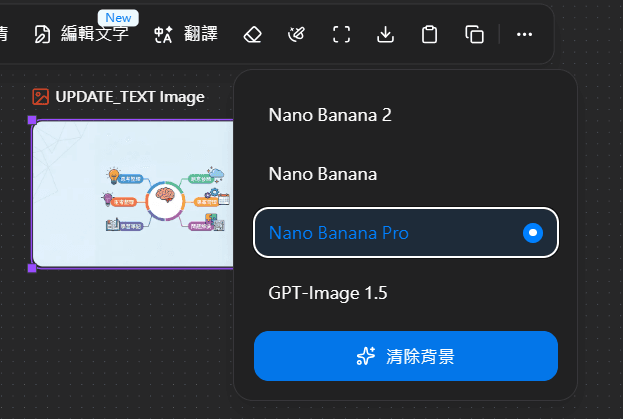The height and width of the screenshot is (419, 623).
Task: Toggle the Nano Banana Pro radio button
Action: [534, 233]
